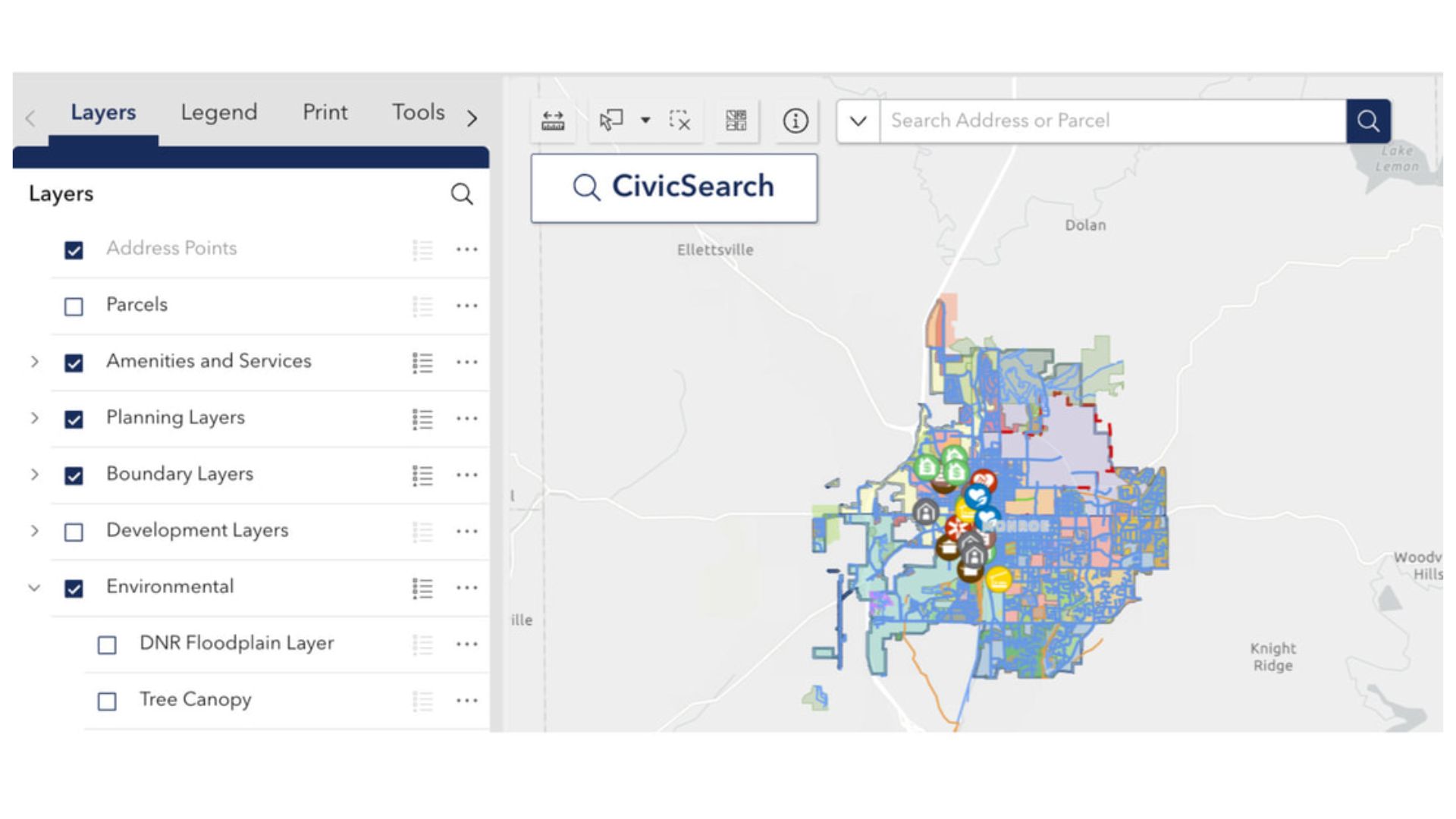
Task: Show legend for Address Points layer
Action: click(422, 249)
